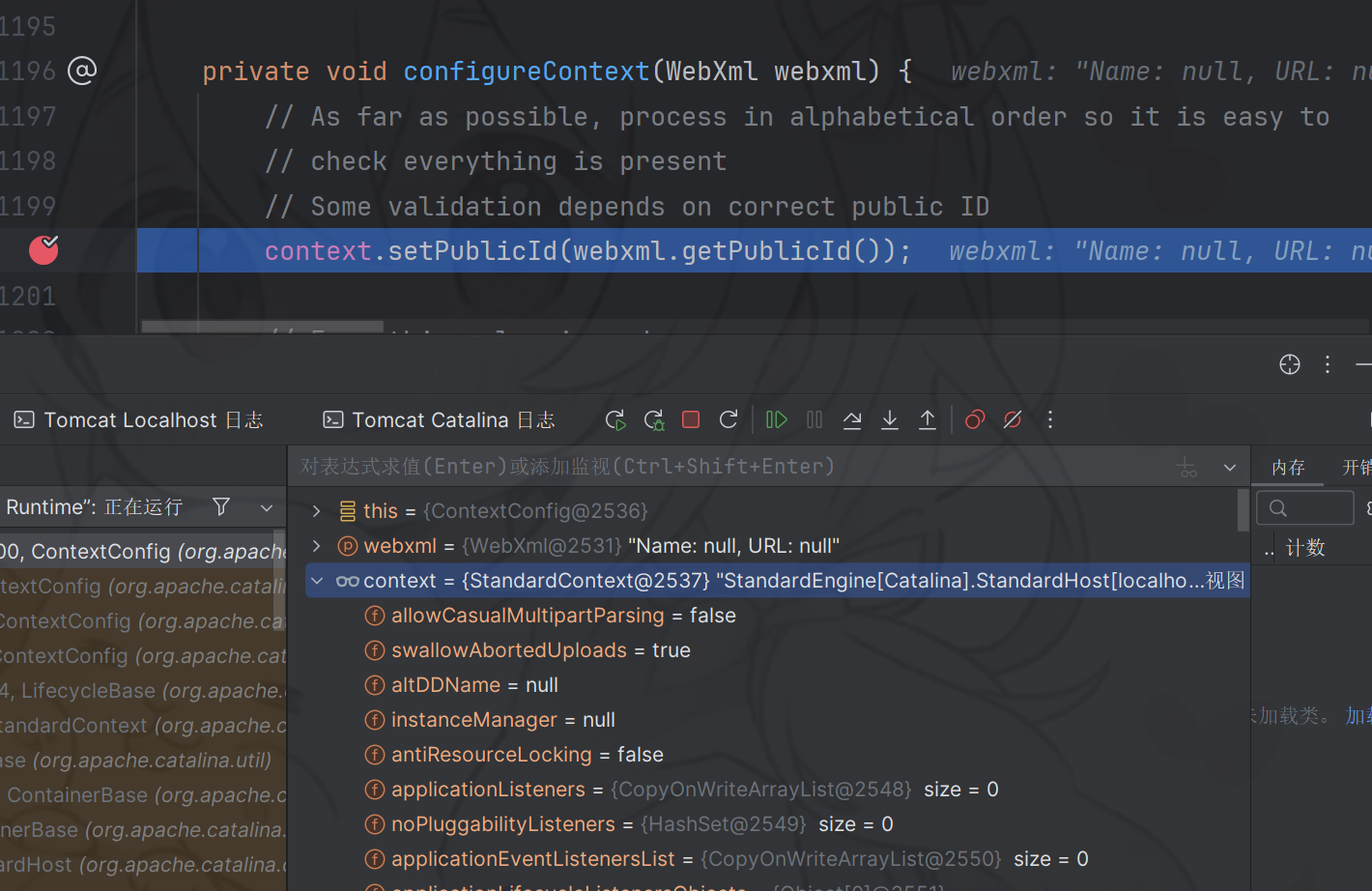The image size is (1372, 891).
Task: Expand the 'this' ContextConfig variable
Action: tap(316, 511)
